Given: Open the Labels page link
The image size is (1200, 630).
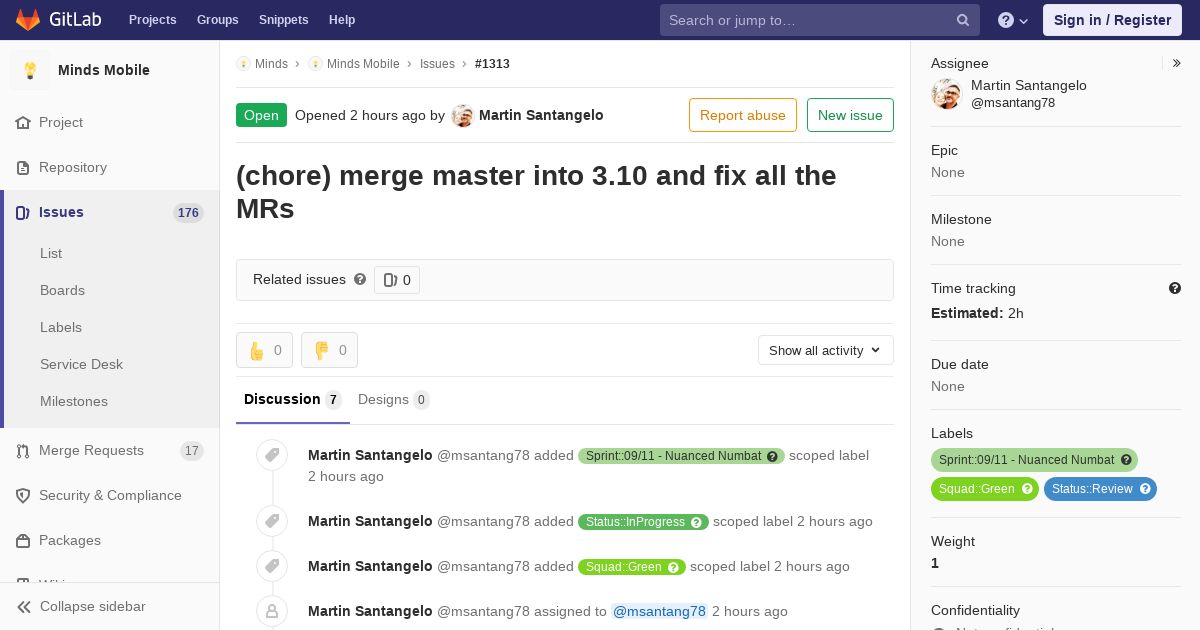Looking at the screenshot, I should point(61,327).
